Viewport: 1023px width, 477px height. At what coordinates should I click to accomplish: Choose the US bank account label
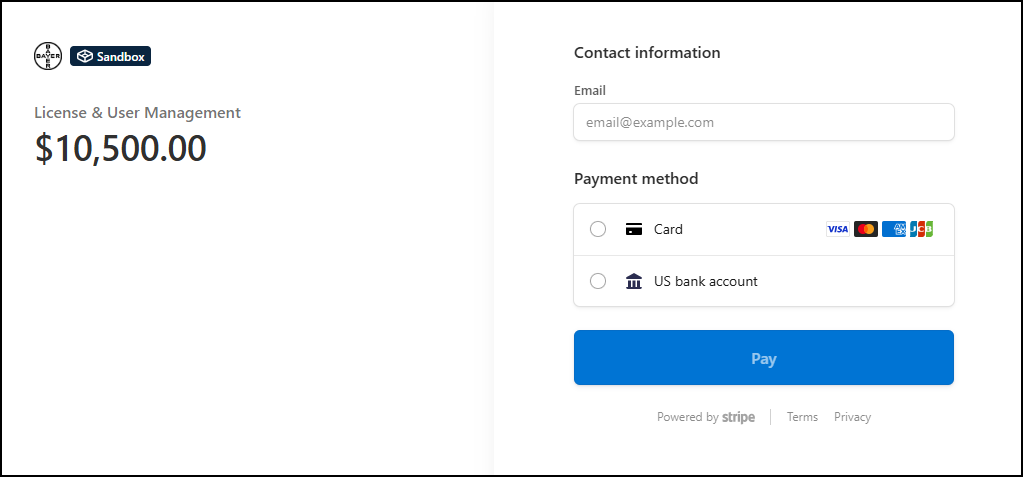click(x=705, y=281)
